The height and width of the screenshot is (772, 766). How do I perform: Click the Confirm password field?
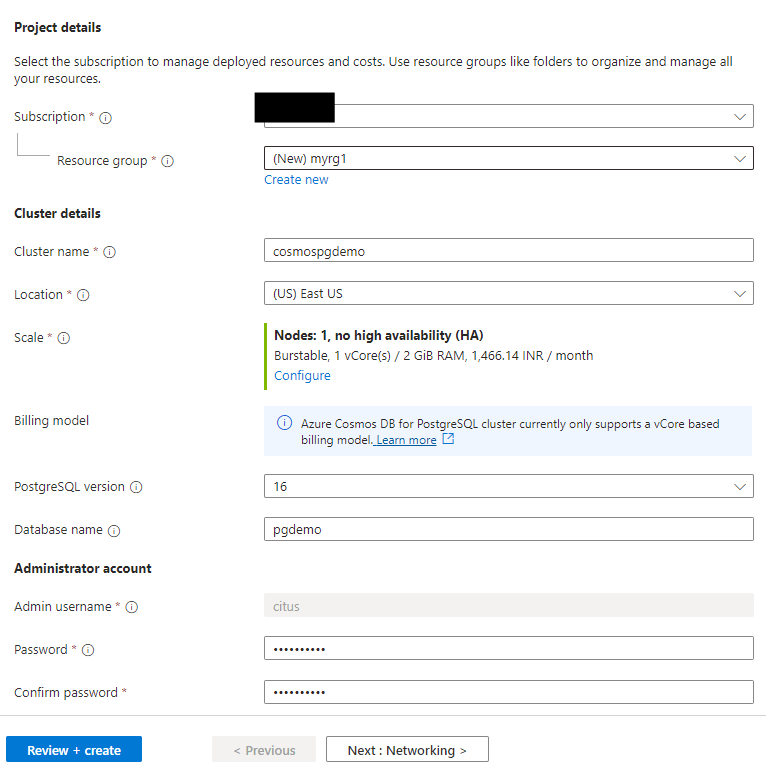coord(508,692)
